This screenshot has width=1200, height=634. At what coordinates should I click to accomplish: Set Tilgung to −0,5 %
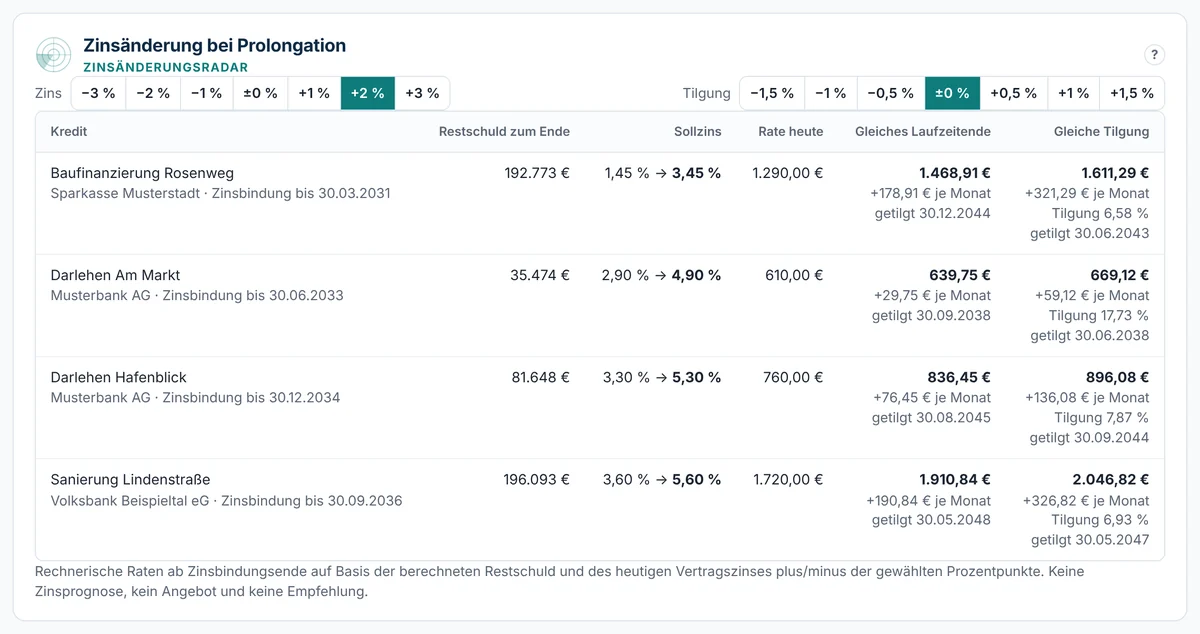tap(890, 93)
